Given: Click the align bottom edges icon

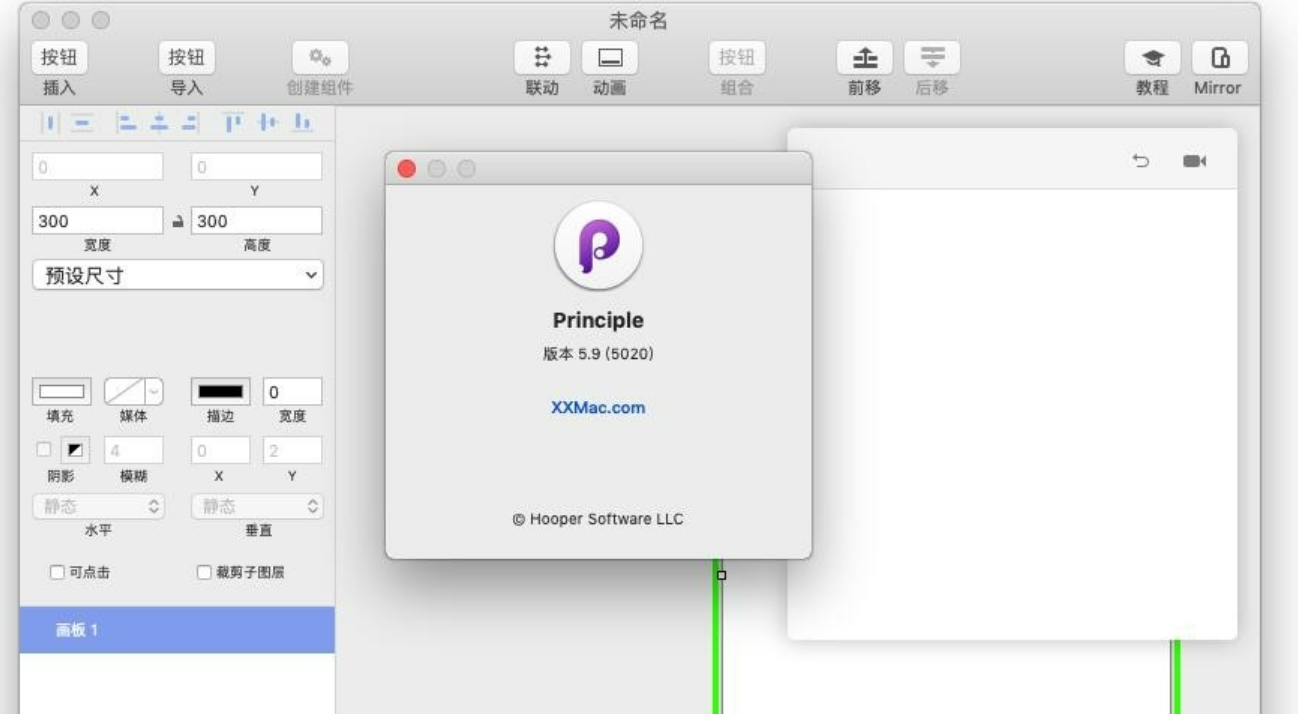Looking at the screenshot, I should point(302,123).
